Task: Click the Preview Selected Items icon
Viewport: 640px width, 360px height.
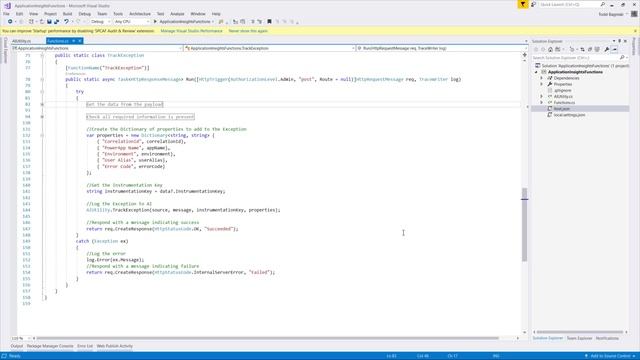Action: [614, 49]
